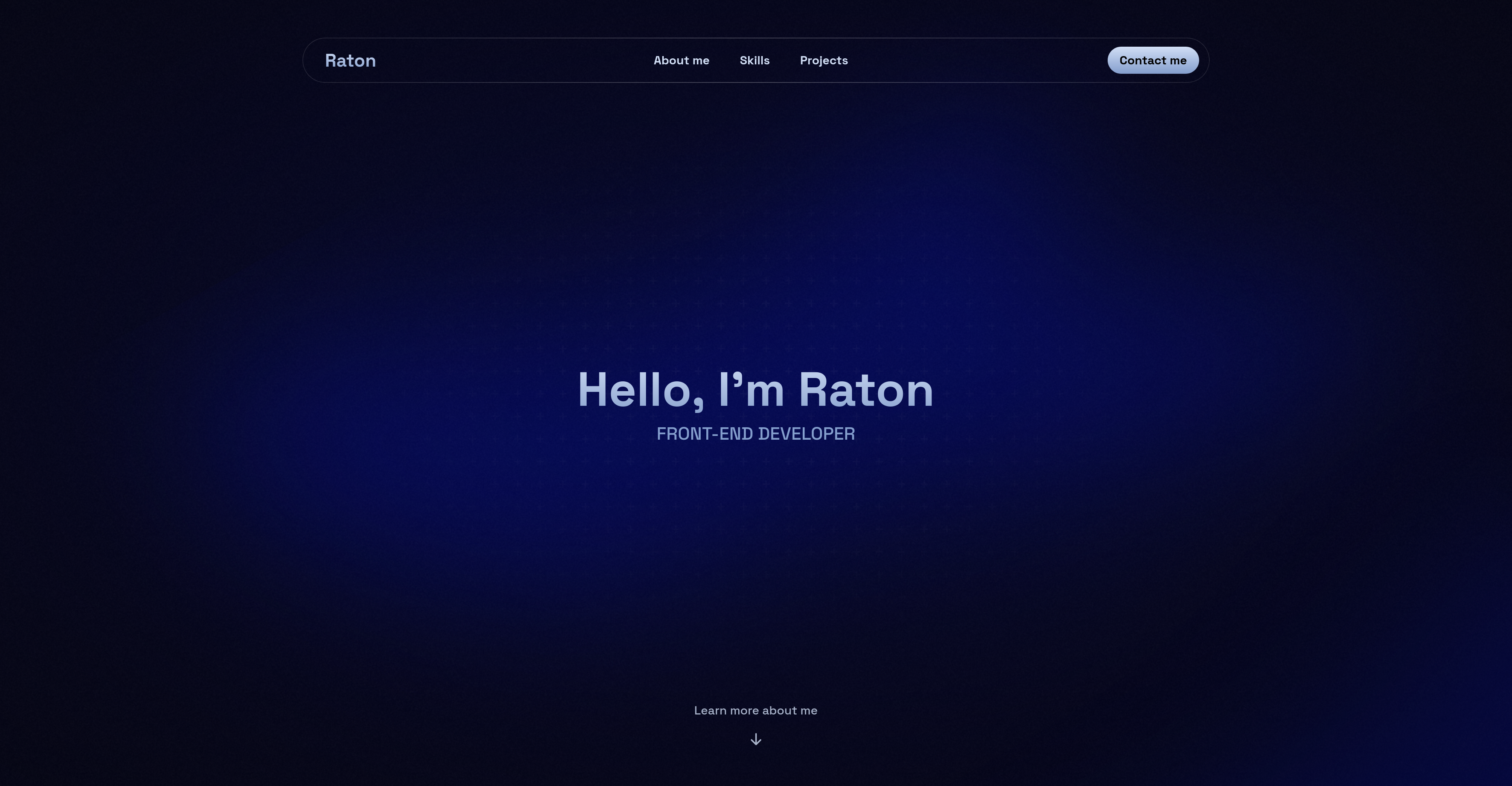Click the word Contact on the navbar button
1512x786 pixels.
coord(1142,61)
